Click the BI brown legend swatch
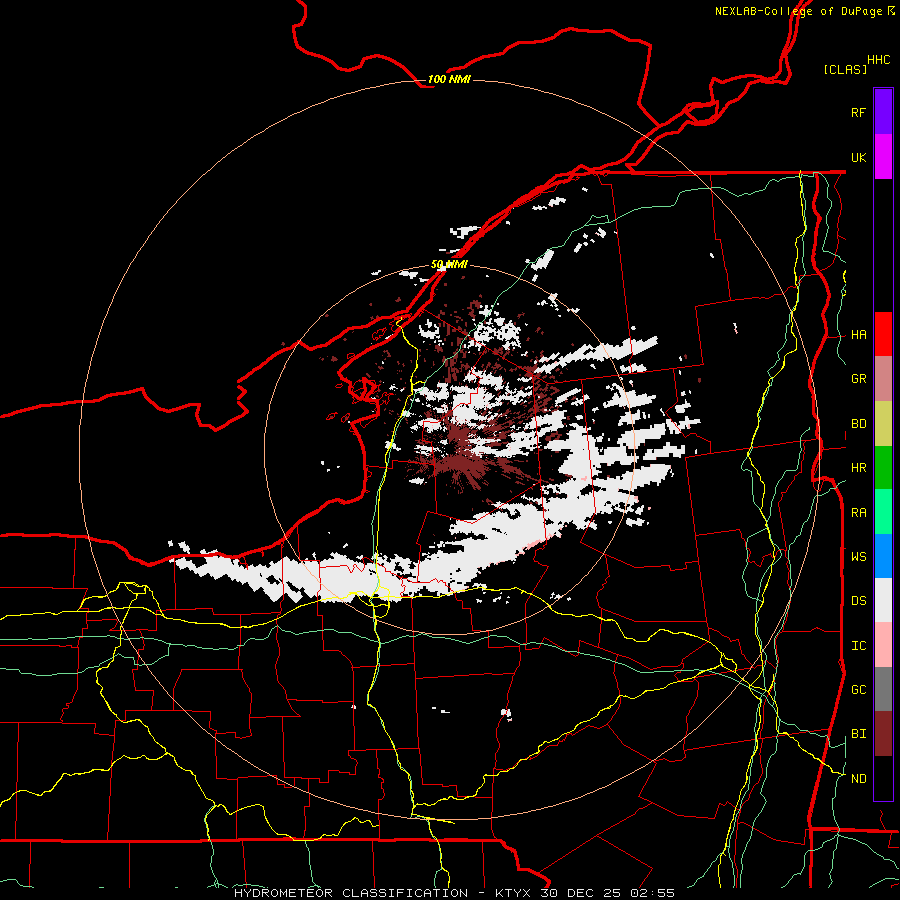 [x=883, y=734]
